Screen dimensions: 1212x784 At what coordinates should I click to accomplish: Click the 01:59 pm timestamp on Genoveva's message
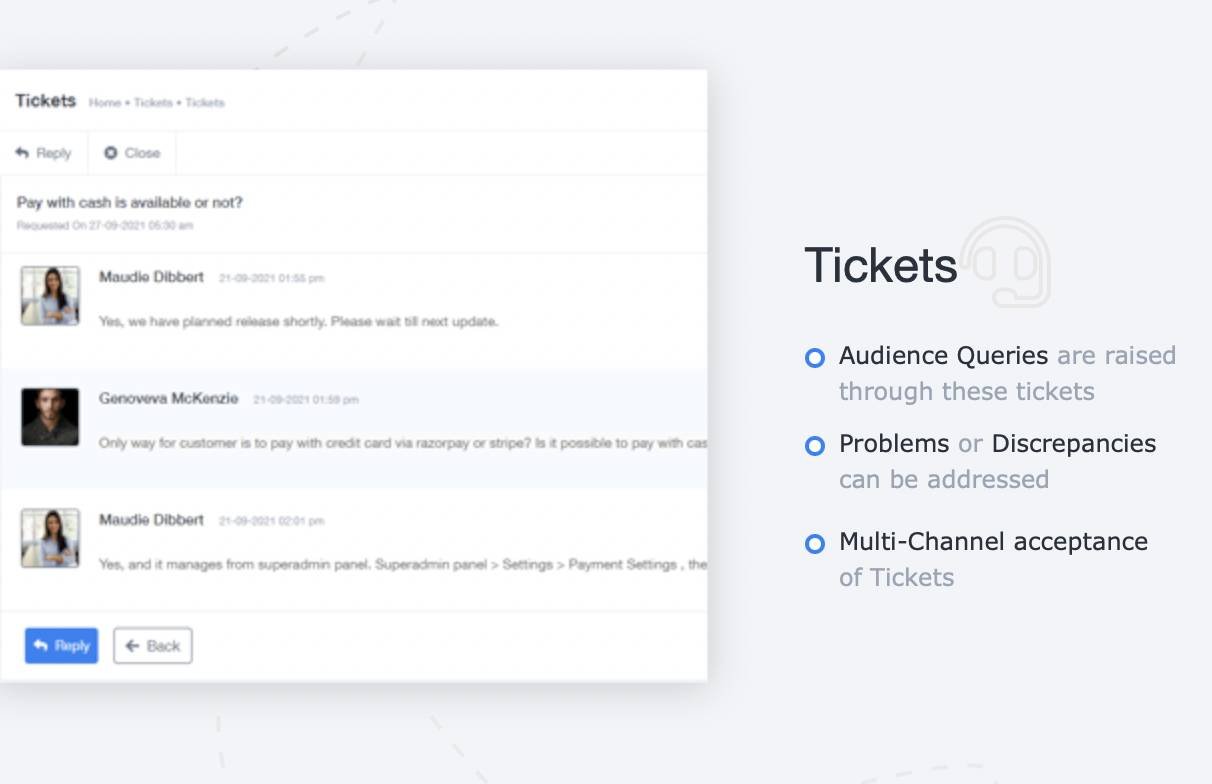pyautogui.click(x=305, y=400)
